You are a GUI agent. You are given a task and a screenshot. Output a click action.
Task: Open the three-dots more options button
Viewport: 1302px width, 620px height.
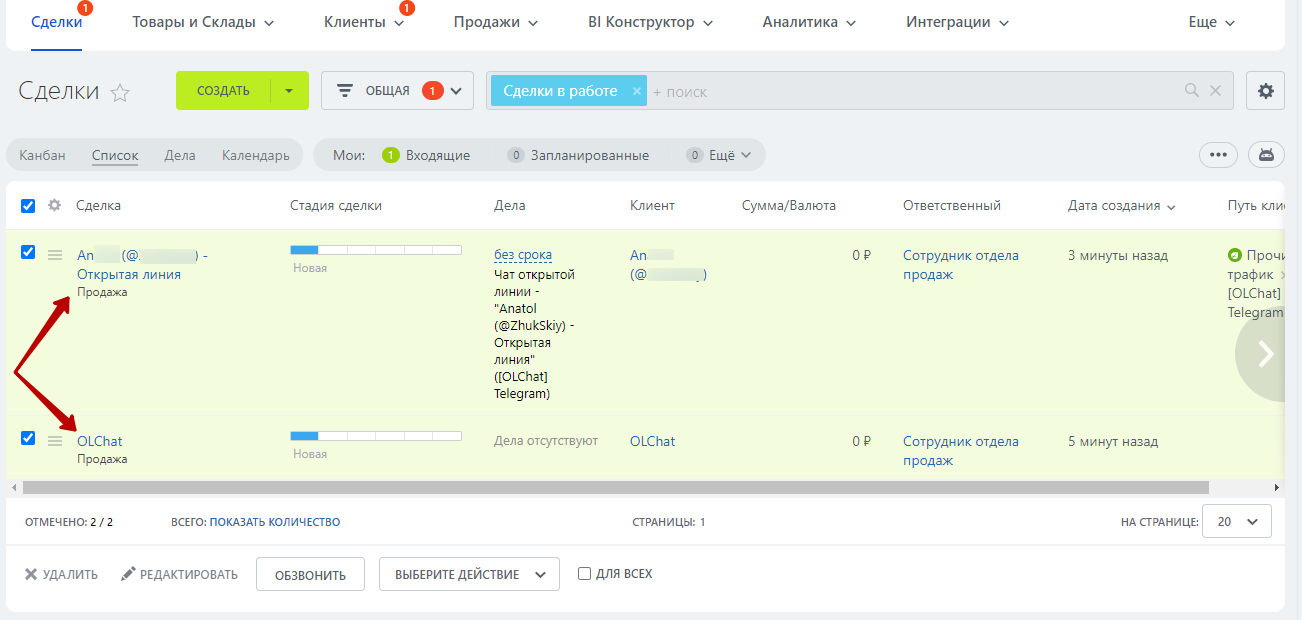(x=1217, y=155)
